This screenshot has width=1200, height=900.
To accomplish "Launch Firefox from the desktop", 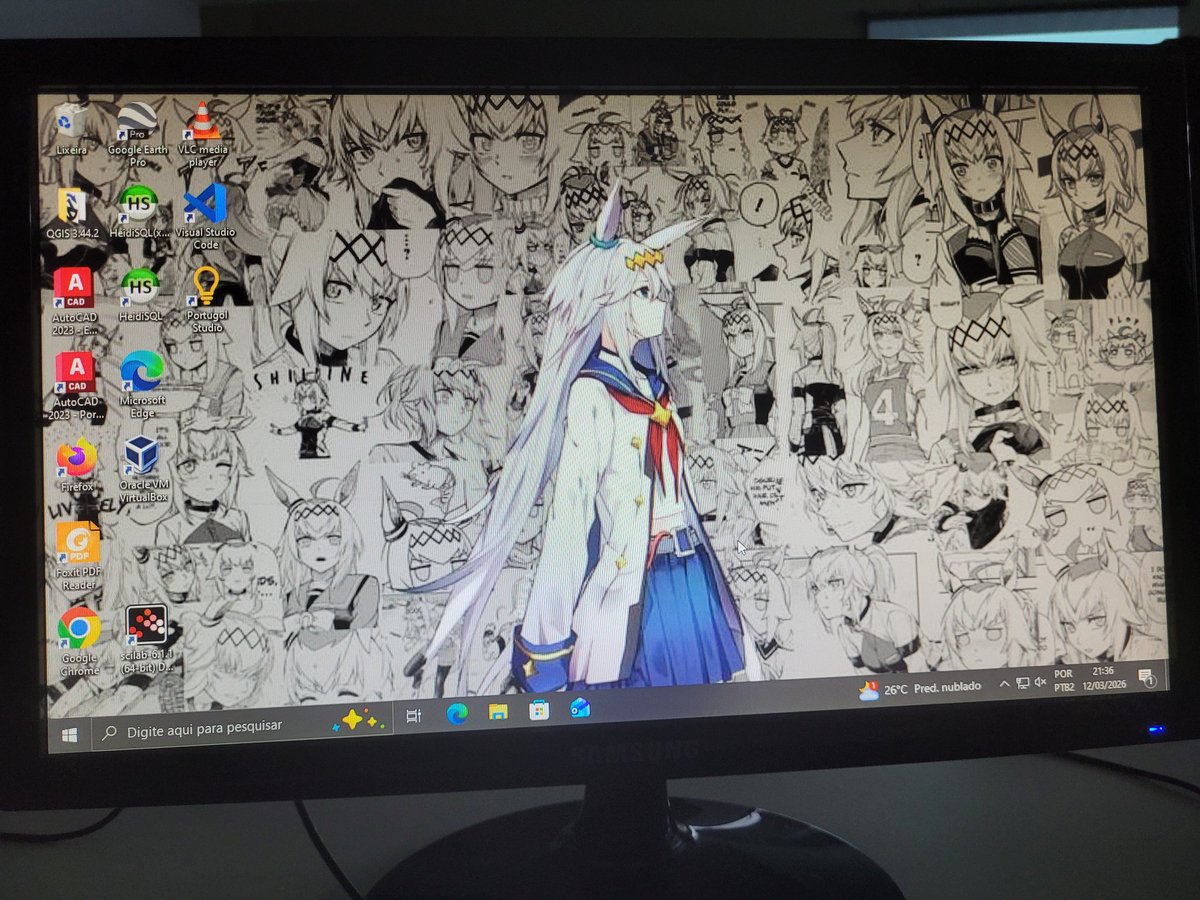I will [77, 466].
